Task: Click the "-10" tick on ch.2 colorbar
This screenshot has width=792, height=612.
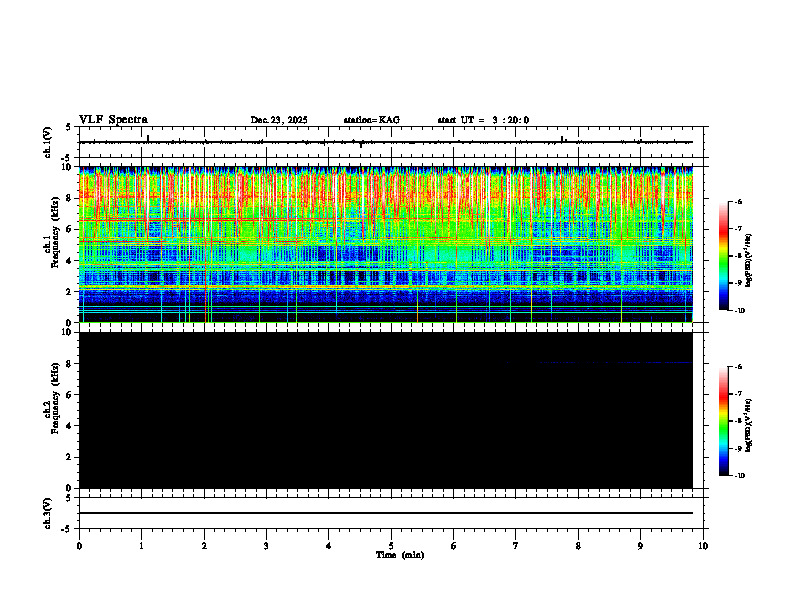Action: (739, 476)
